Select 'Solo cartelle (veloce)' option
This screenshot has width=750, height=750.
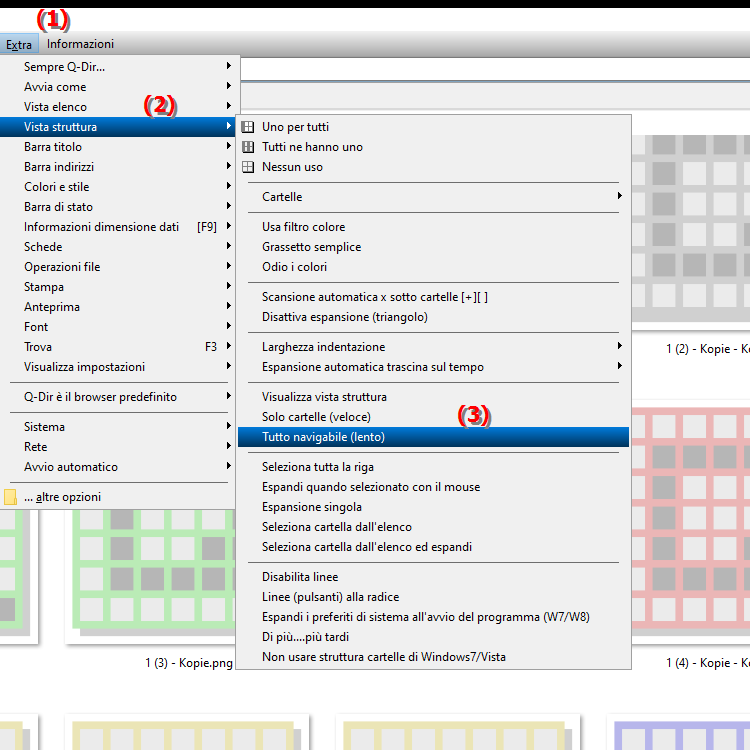pos(433,417)
